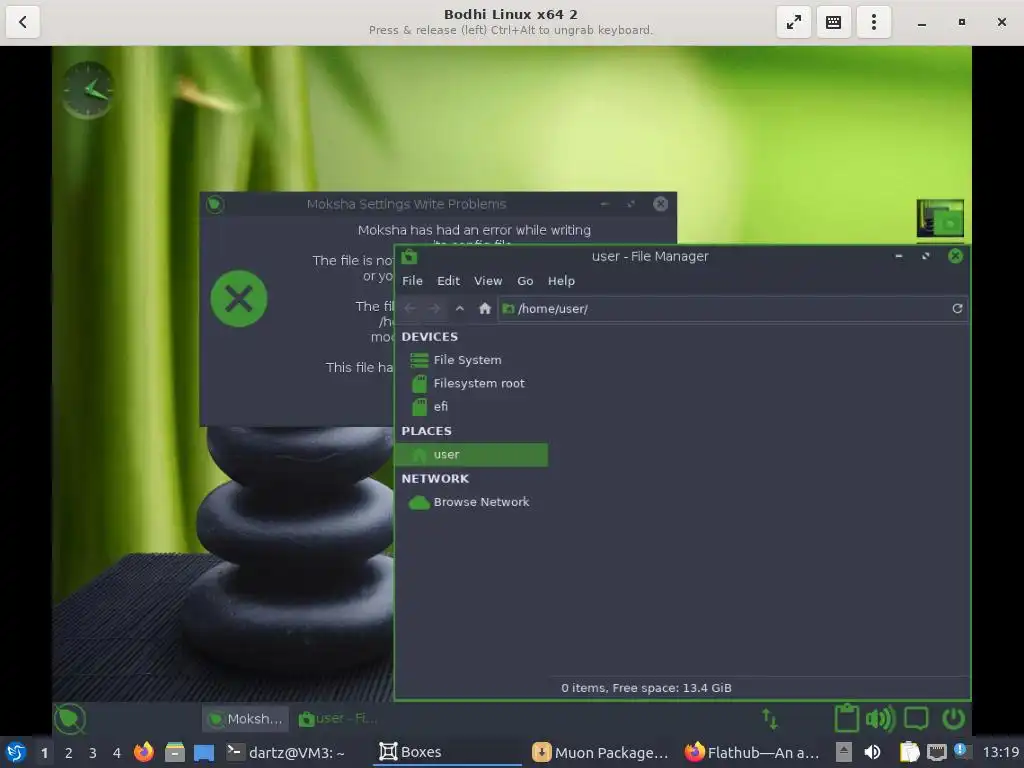This screenshot has width=1024, height=768.
Task: Switch to the Boxes taskbar entry
Action: click(x=447, y=752)
